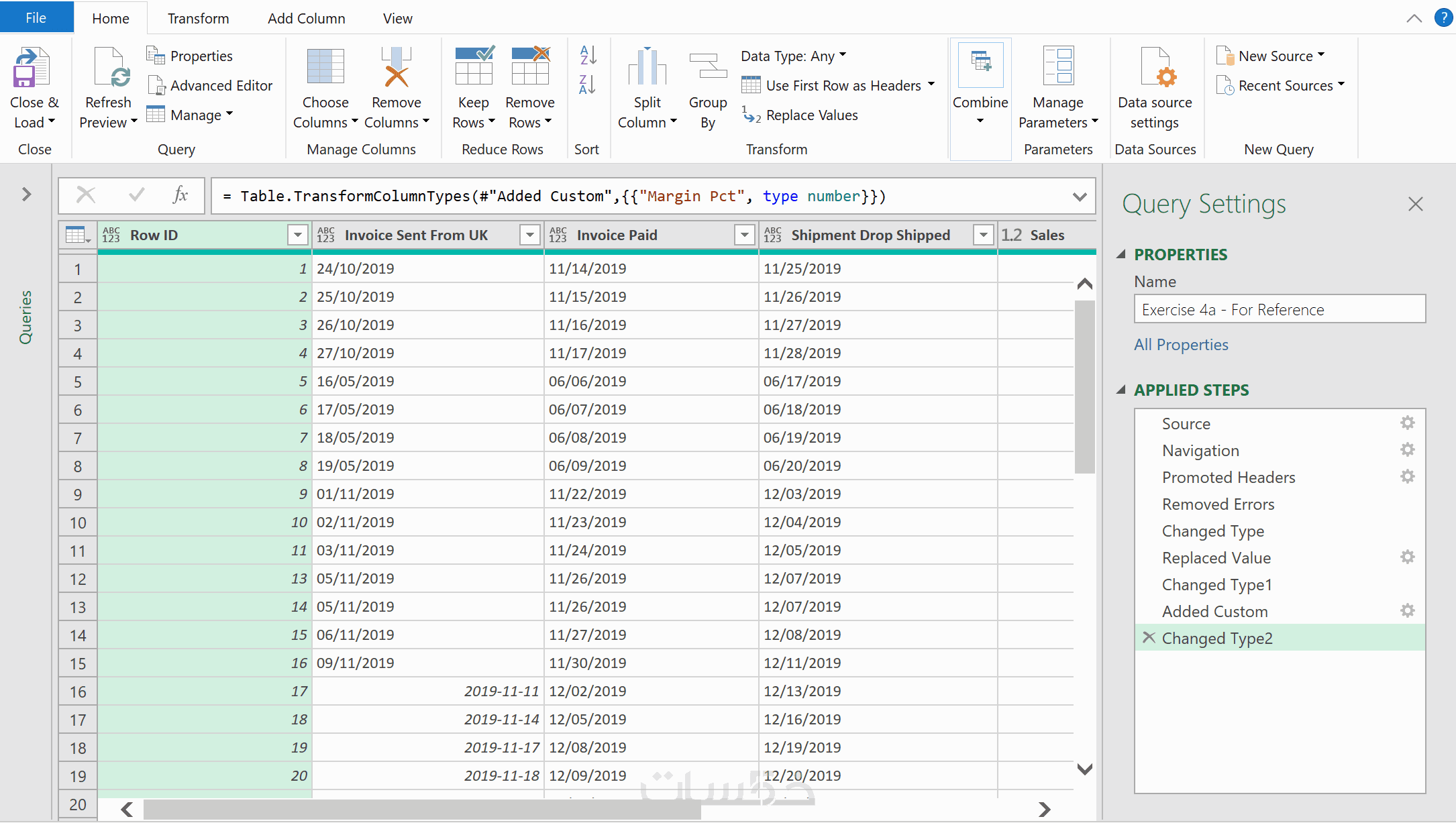Delete the Changed Type2 step
This screenshot has width=1456, height=823.
click(x=1149, y=637)
